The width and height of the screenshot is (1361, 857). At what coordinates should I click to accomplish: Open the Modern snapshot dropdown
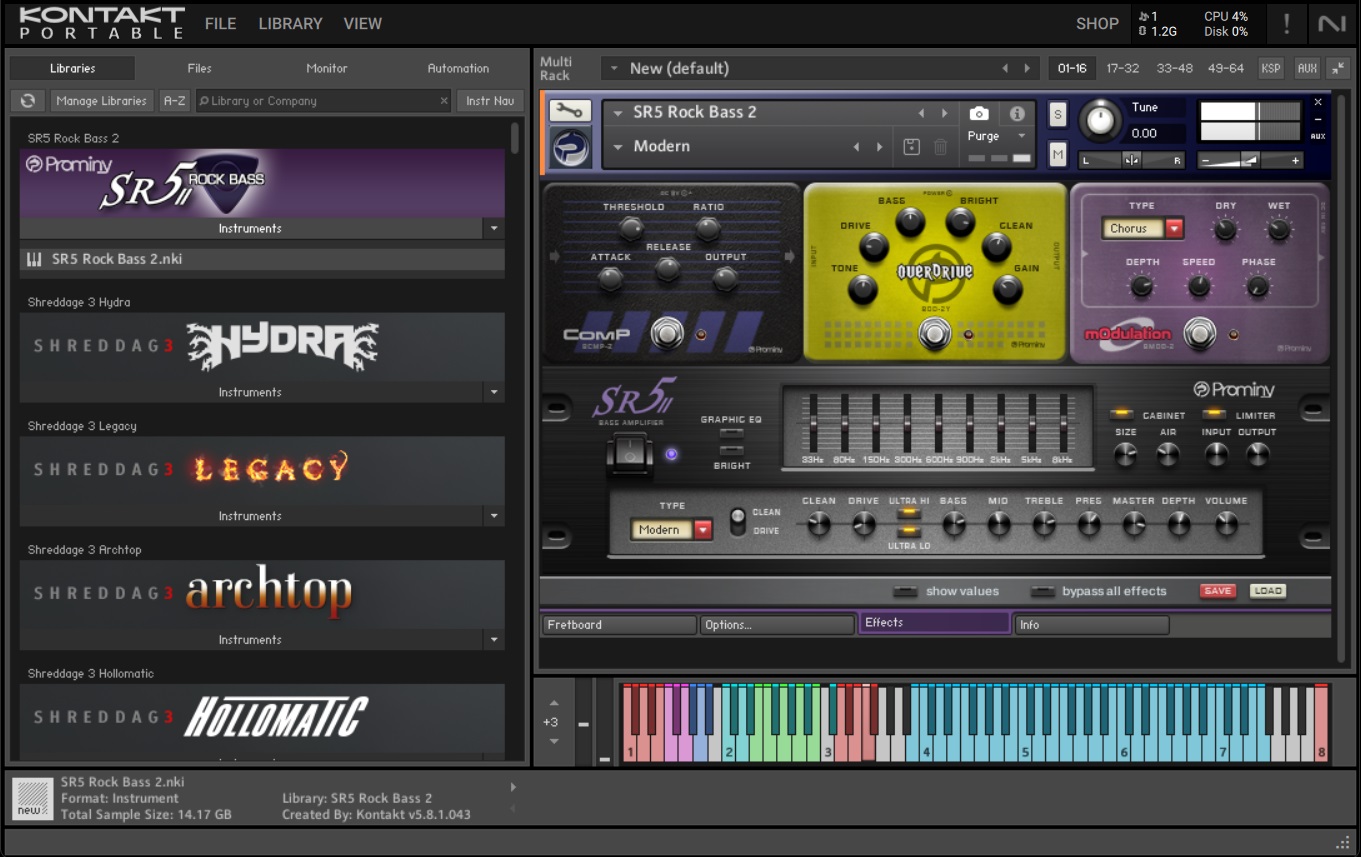(x=619, y=147)
